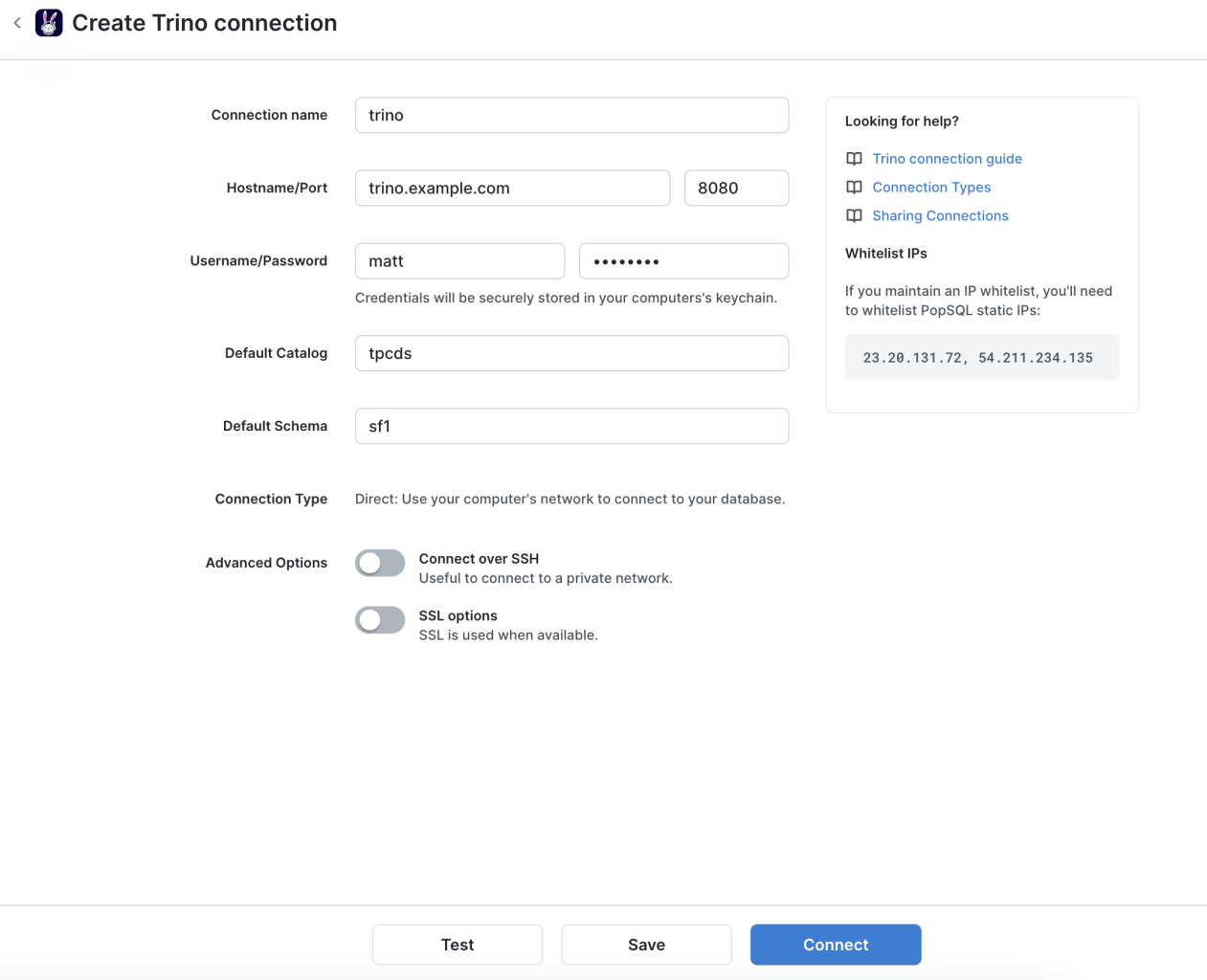
Task: Click book icon beside Connection Types
Action: [x=854, y=188]
